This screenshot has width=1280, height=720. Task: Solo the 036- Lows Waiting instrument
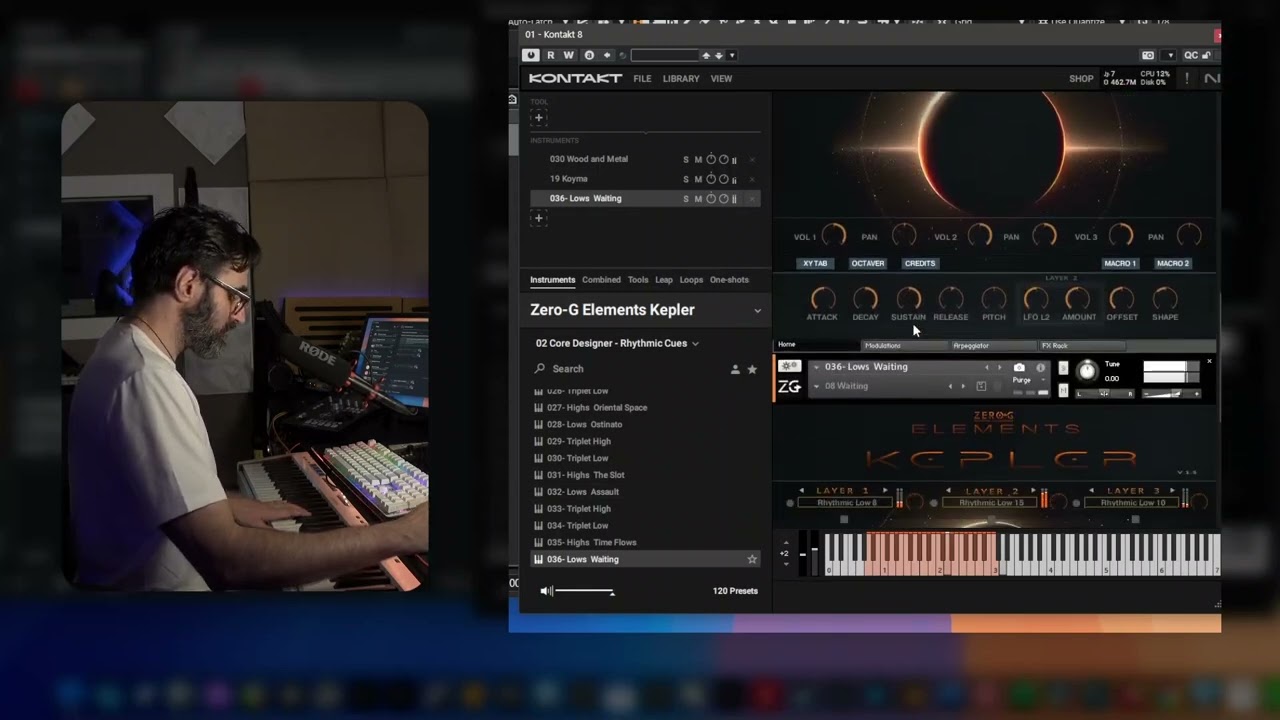(x=686, y=199)
